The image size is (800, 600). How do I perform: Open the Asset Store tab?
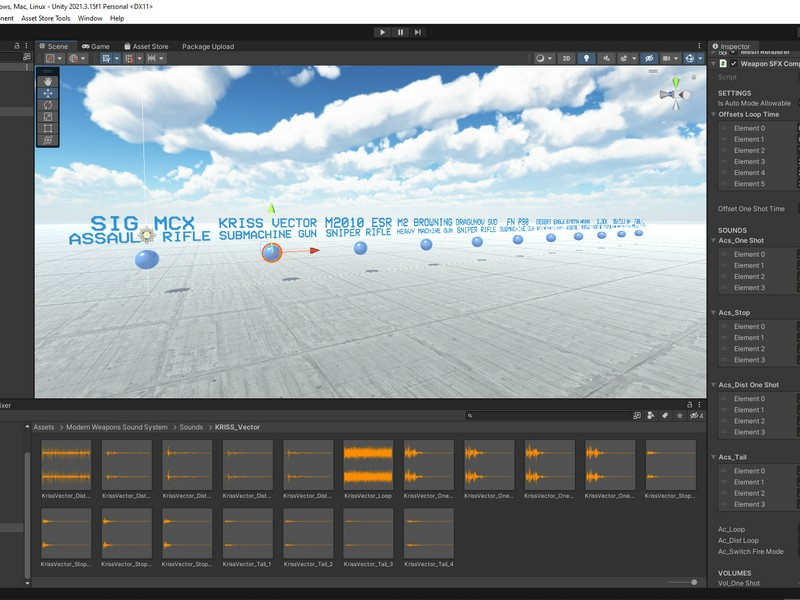(x=146, y=46)
